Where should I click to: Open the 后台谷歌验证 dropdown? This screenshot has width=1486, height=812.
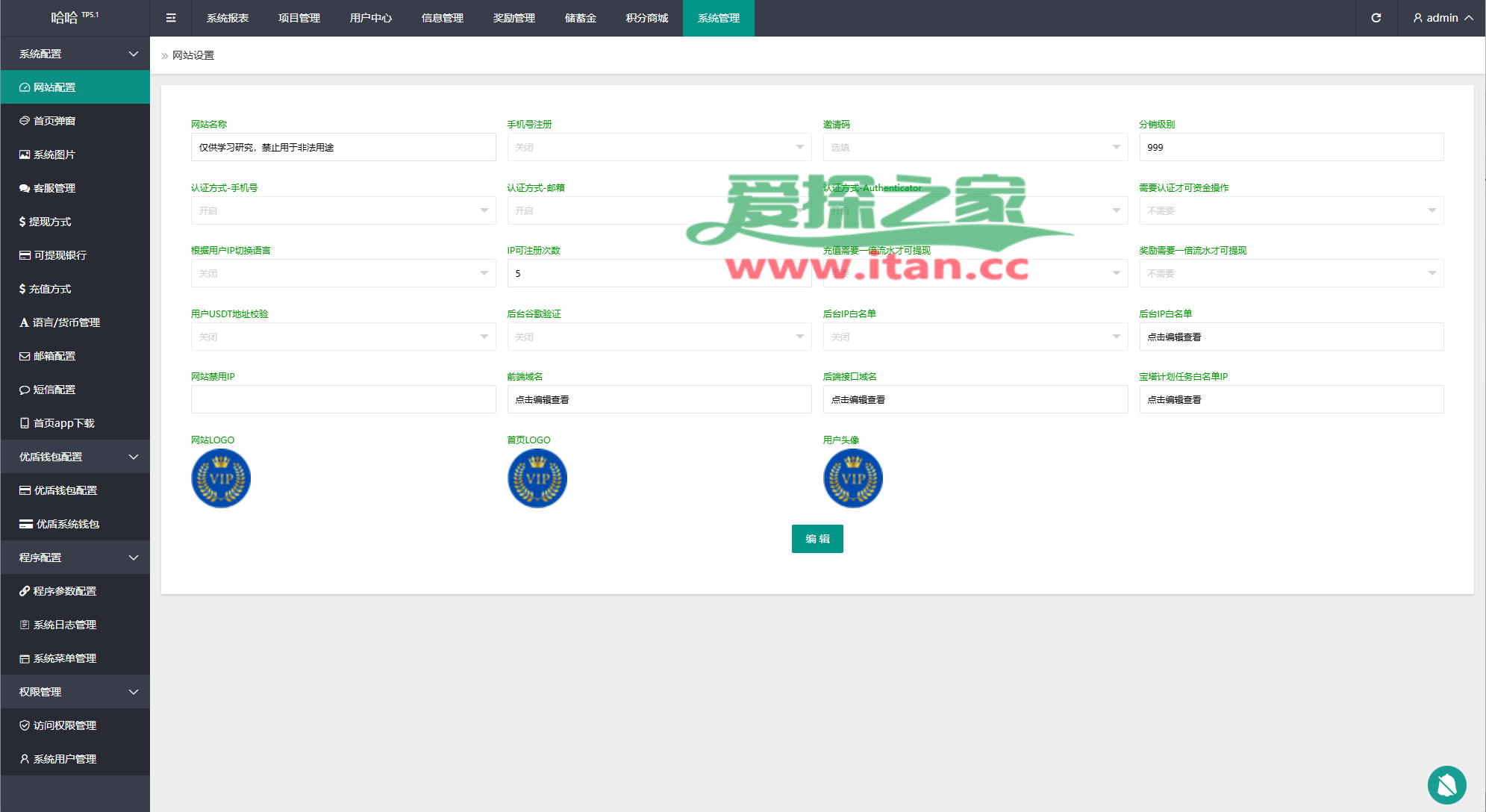click(659, 337)
